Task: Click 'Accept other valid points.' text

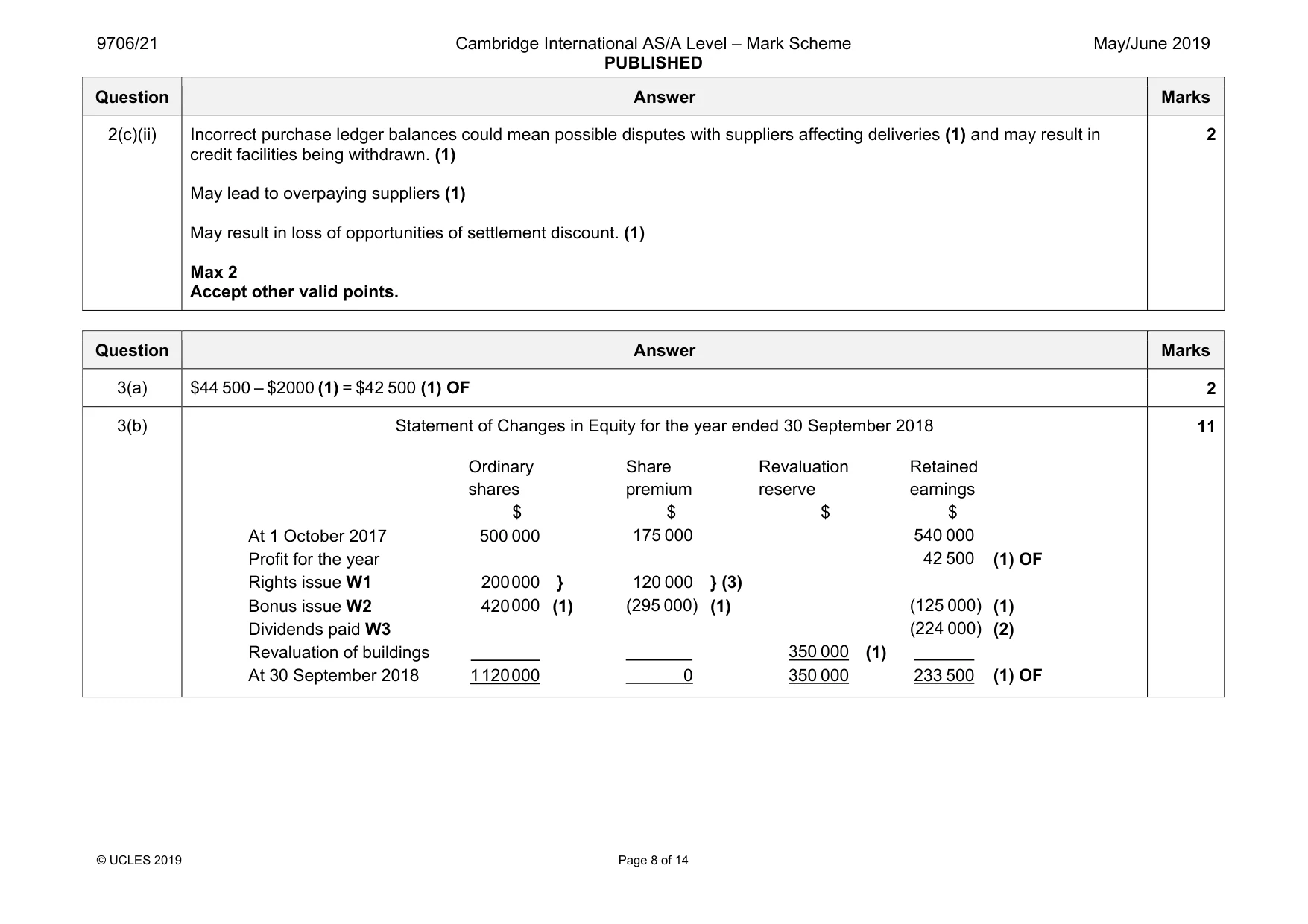Action: click(x=294, y=291)
